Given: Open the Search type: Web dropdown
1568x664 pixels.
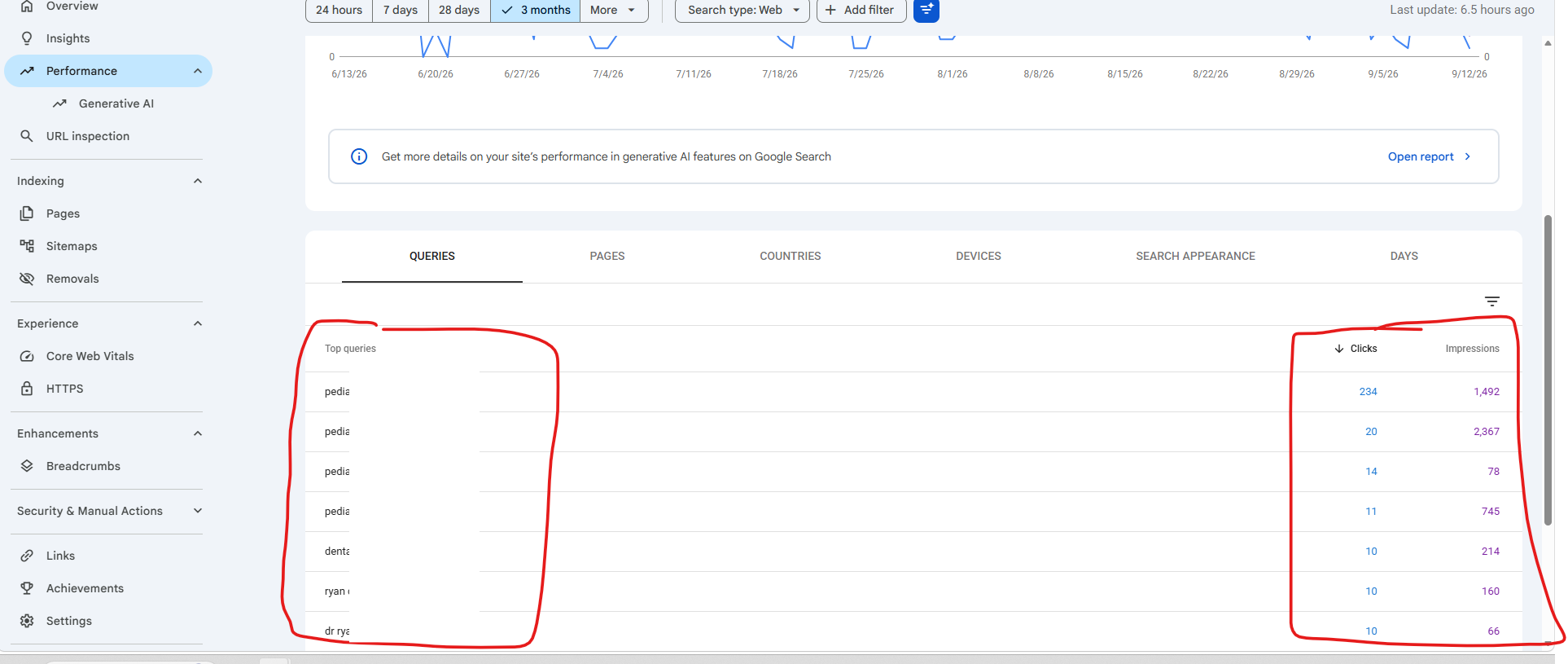Looking at the screenshot, I should click(742, 10).
